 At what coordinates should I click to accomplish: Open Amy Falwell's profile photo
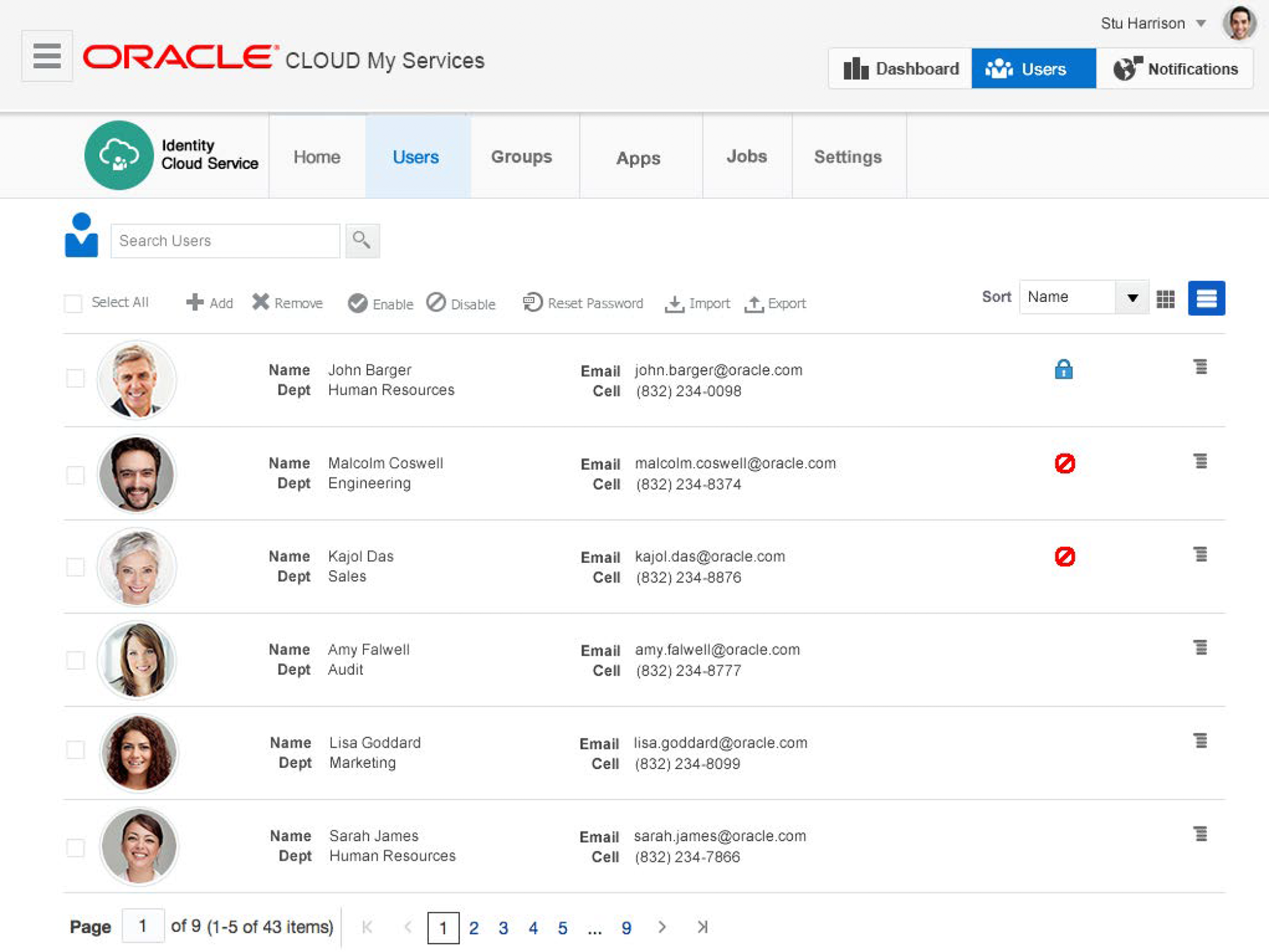click(137, 660)
